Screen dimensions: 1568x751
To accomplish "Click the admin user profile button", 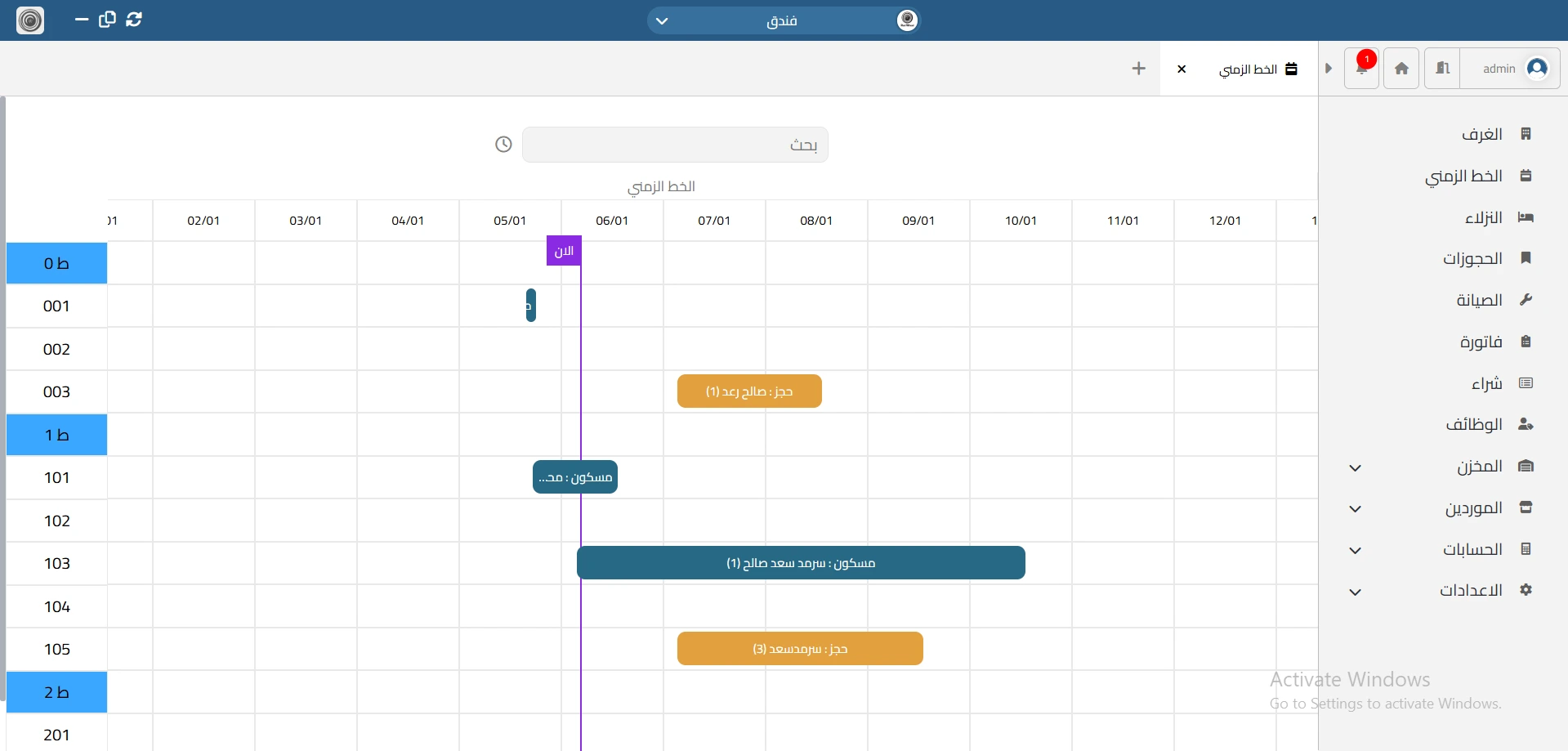I will (1511, 69).
